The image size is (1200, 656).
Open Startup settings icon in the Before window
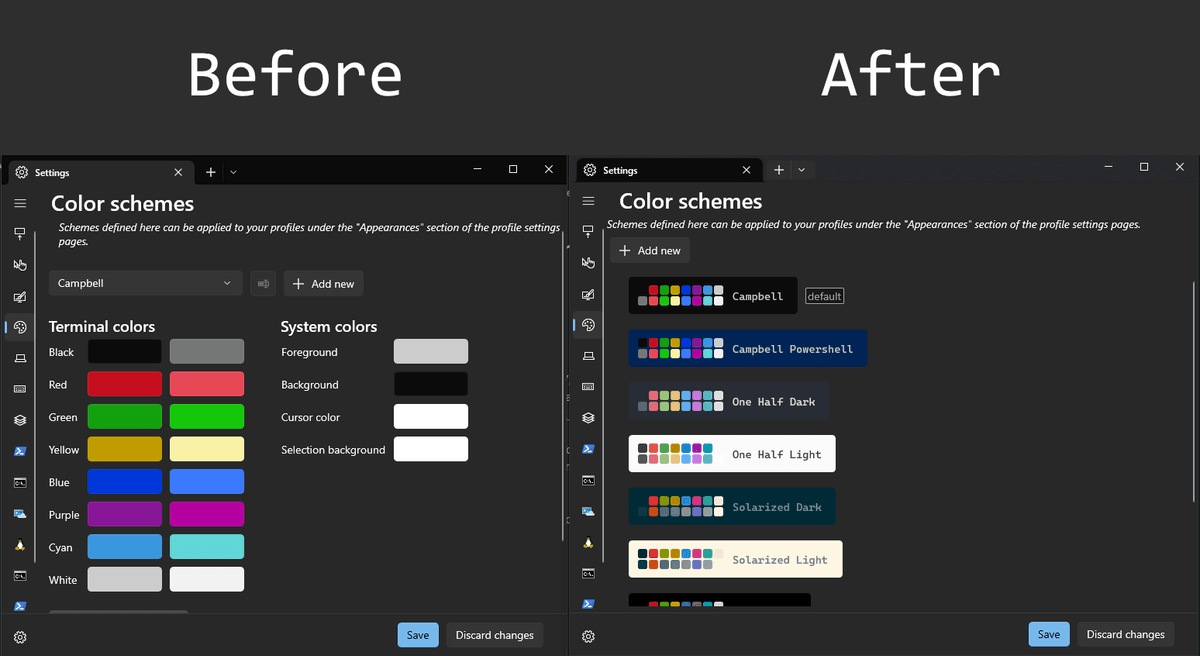click(x=19, y=234)
